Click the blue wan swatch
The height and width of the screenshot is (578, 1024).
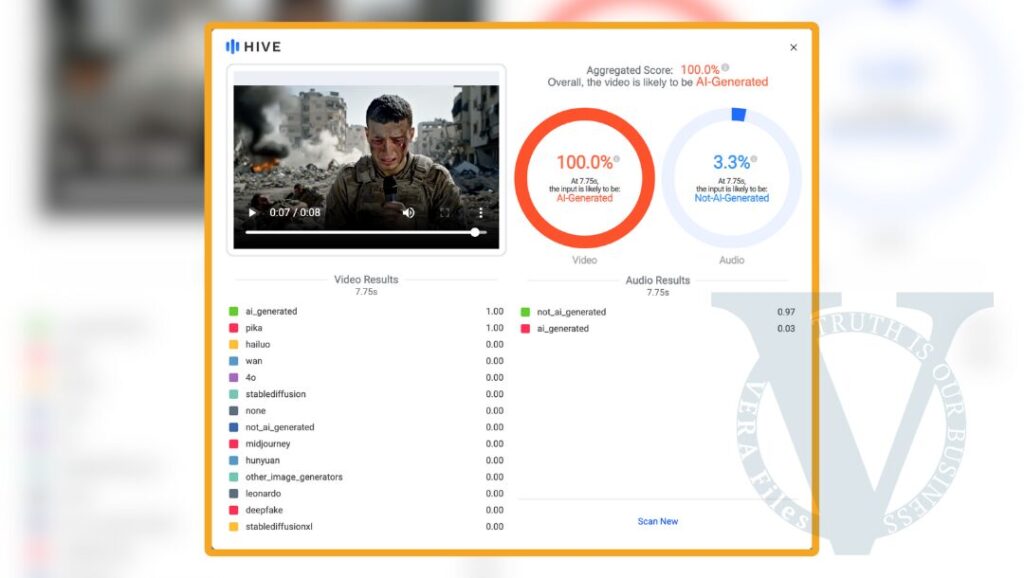click(x=233, y=361)
